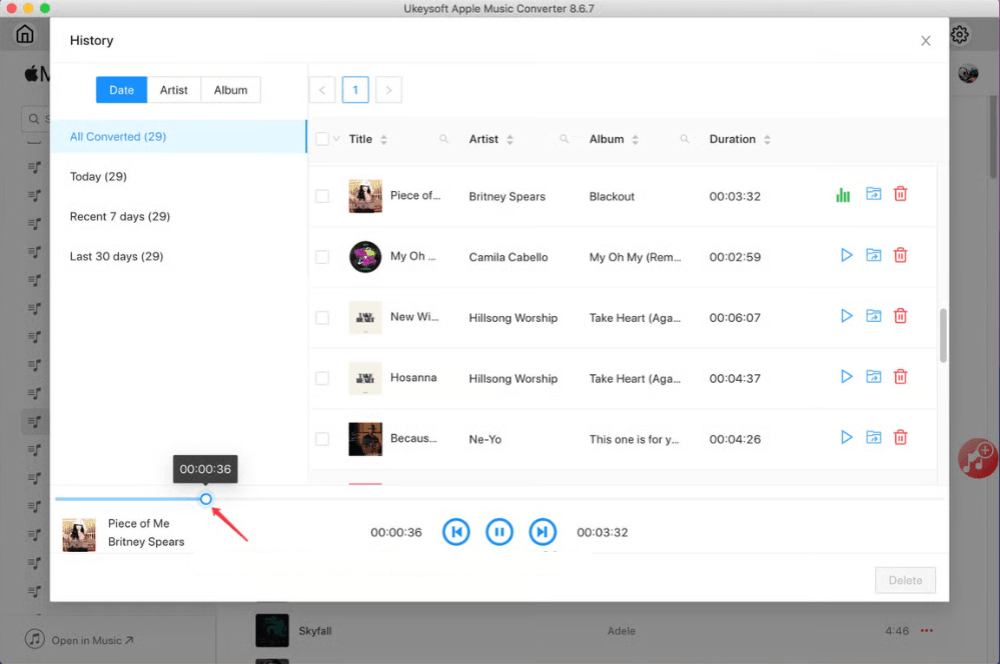The width and height of the screenshot is (1000, 664).
Task: Open the user avatar in the top right
Action: 968,73
